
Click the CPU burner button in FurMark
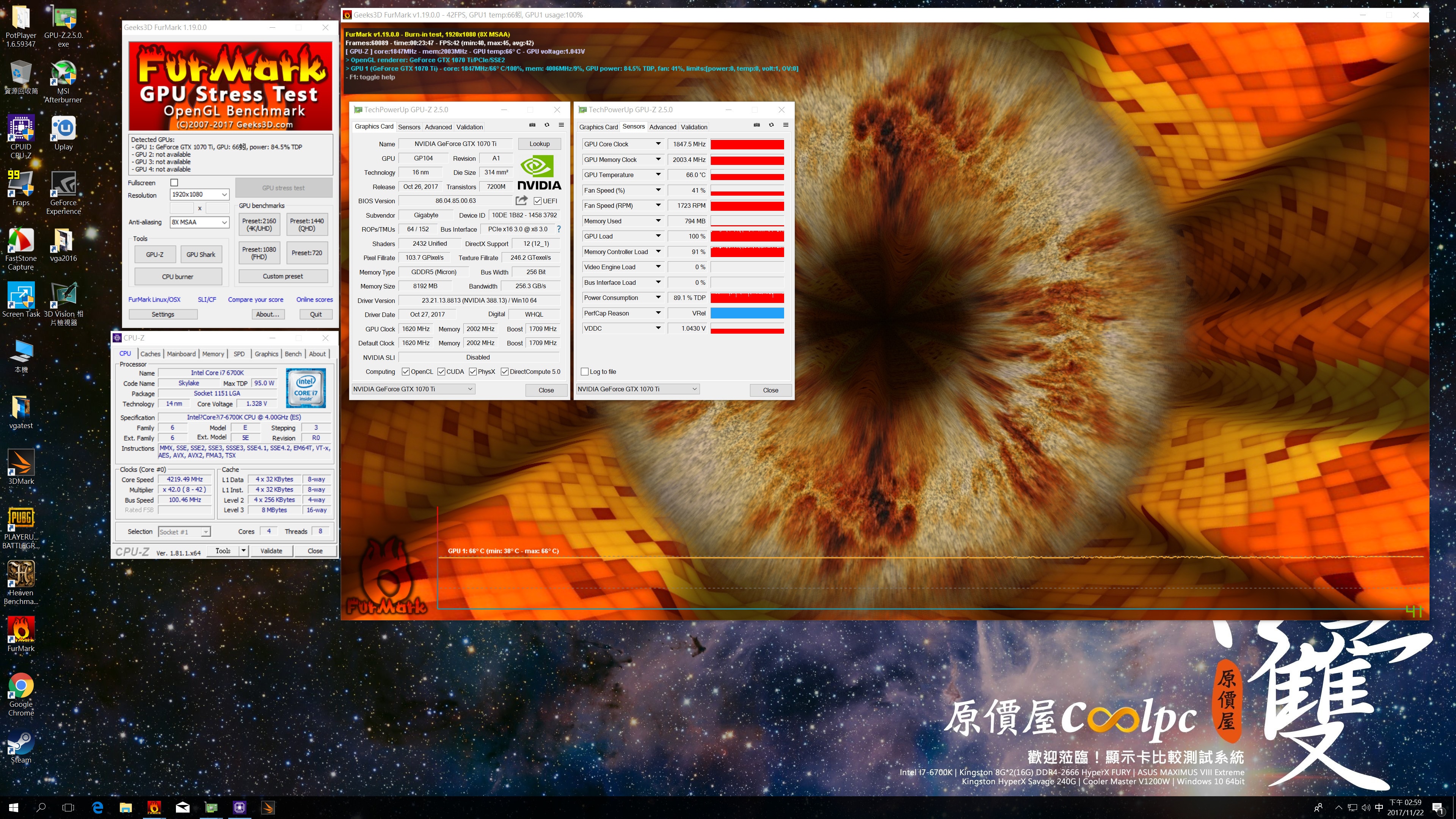(177, 276)
